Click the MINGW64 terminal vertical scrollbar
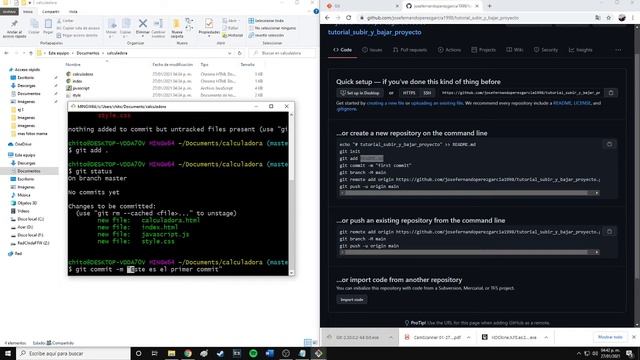This screenshot has height=360, width=640. [291, 193]
